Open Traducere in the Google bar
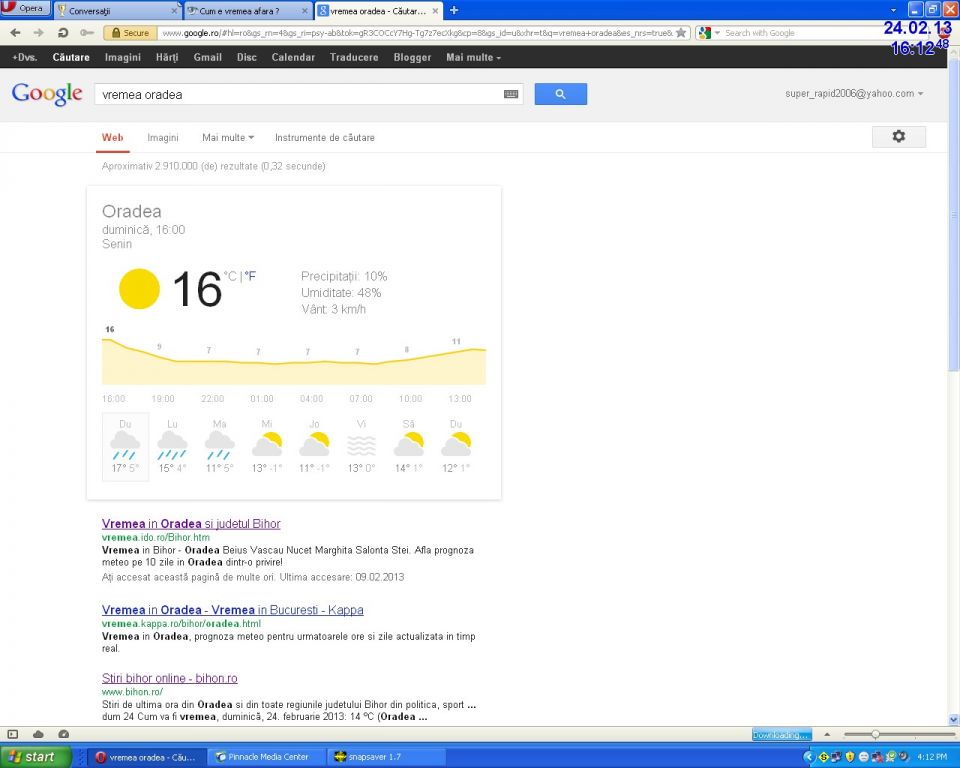The height and width of the screenshot is (768, 960). pyautogui.click(x=354, y=58)
